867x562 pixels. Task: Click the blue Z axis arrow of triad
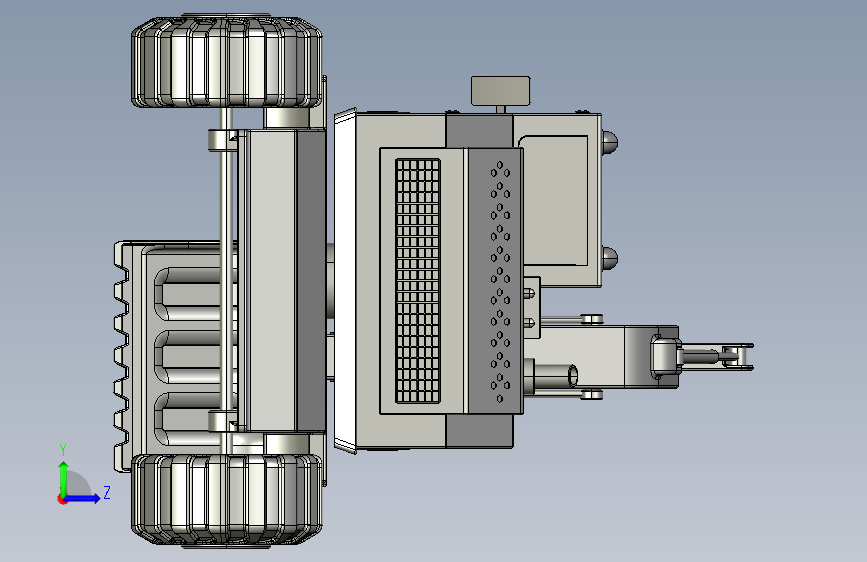84,498
